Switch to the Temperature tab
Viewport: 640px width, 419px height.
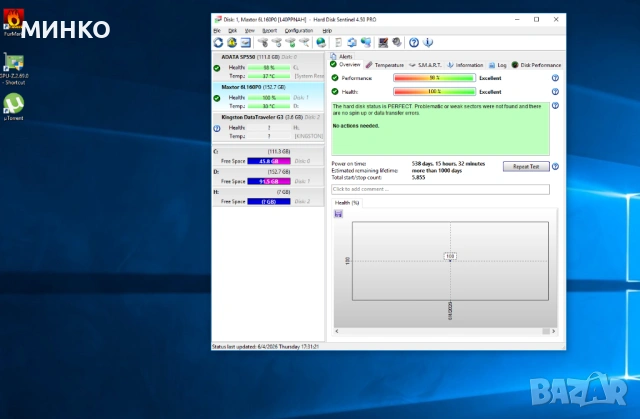[384, 65]
